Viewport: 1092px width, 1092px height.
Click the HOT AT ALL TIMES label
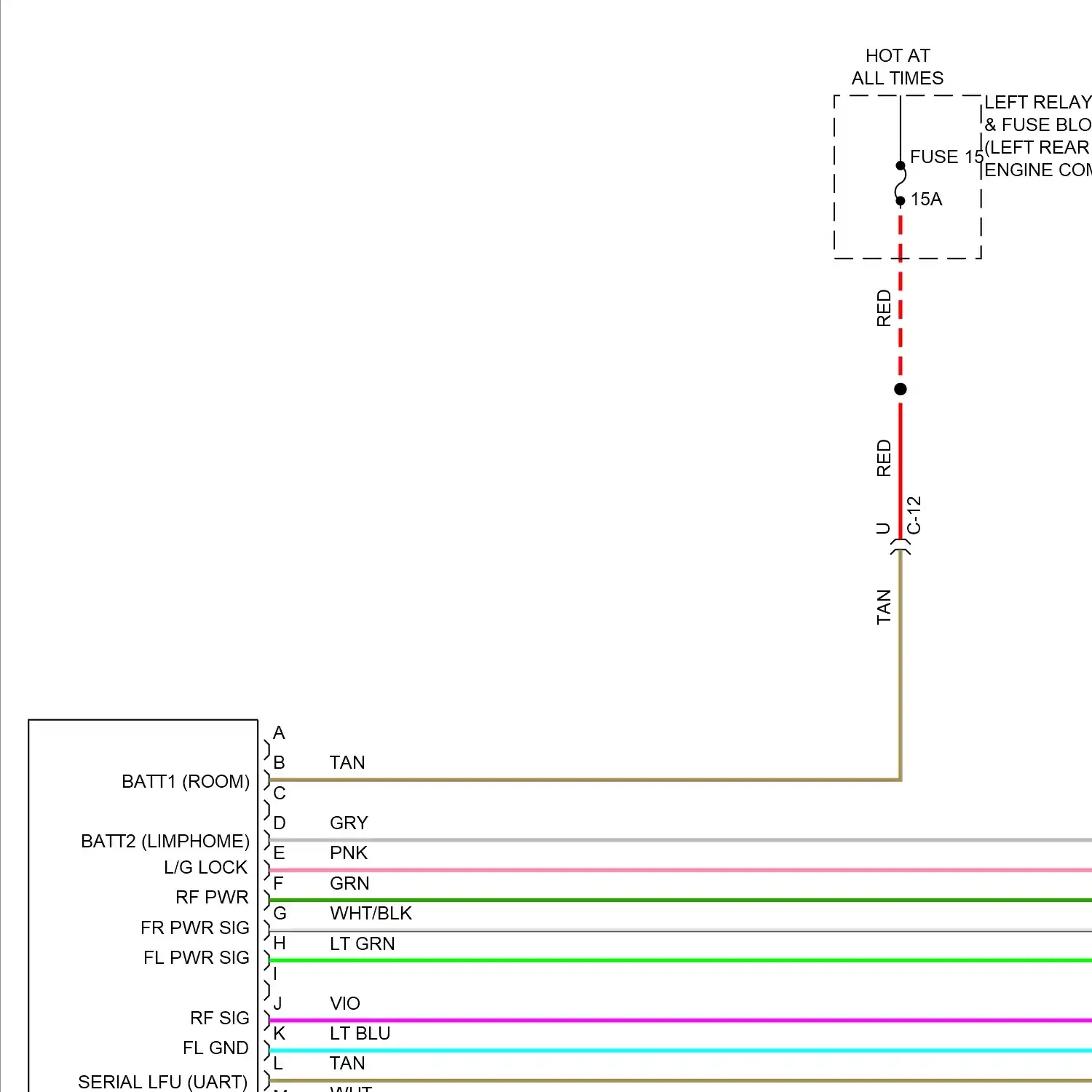pos(898,67)
